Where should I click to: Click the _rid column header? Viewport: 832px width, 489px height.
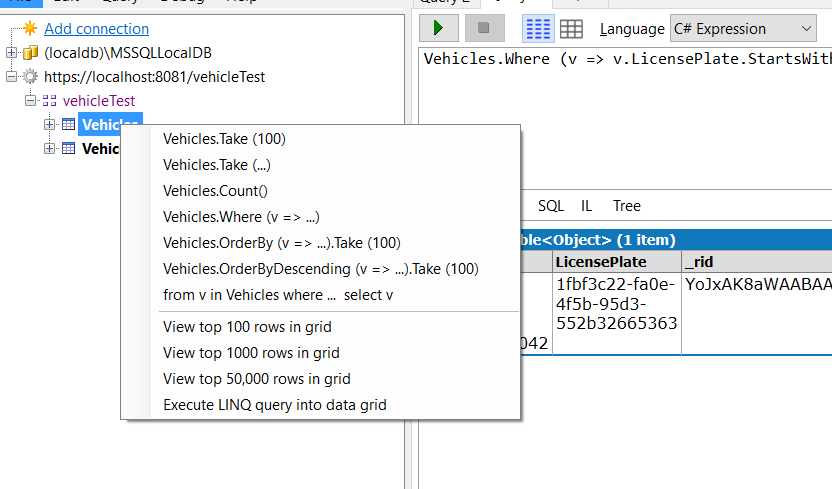click(757, 261)
